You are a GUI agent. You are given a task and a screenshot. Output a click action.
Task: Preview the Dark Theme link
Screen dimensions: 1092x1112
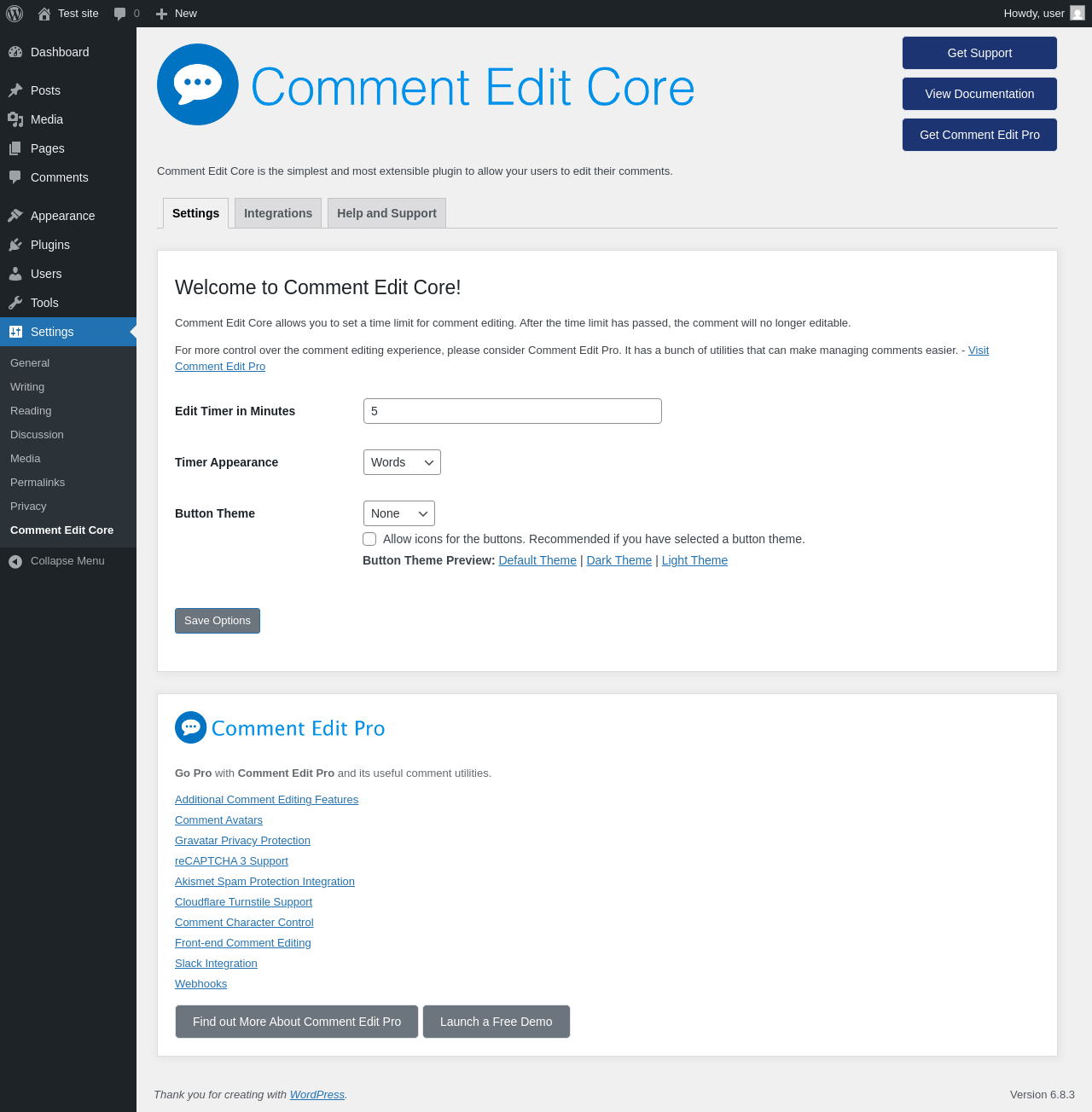619,560
